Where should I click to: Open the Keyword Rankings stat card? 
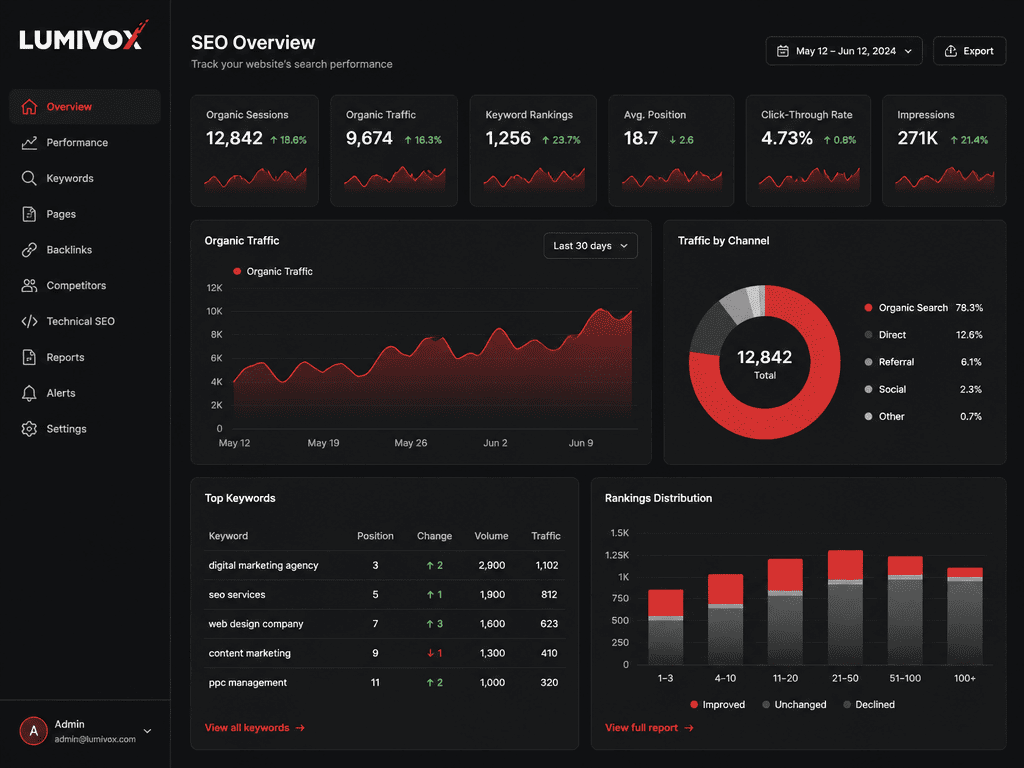tap(533, 151)
